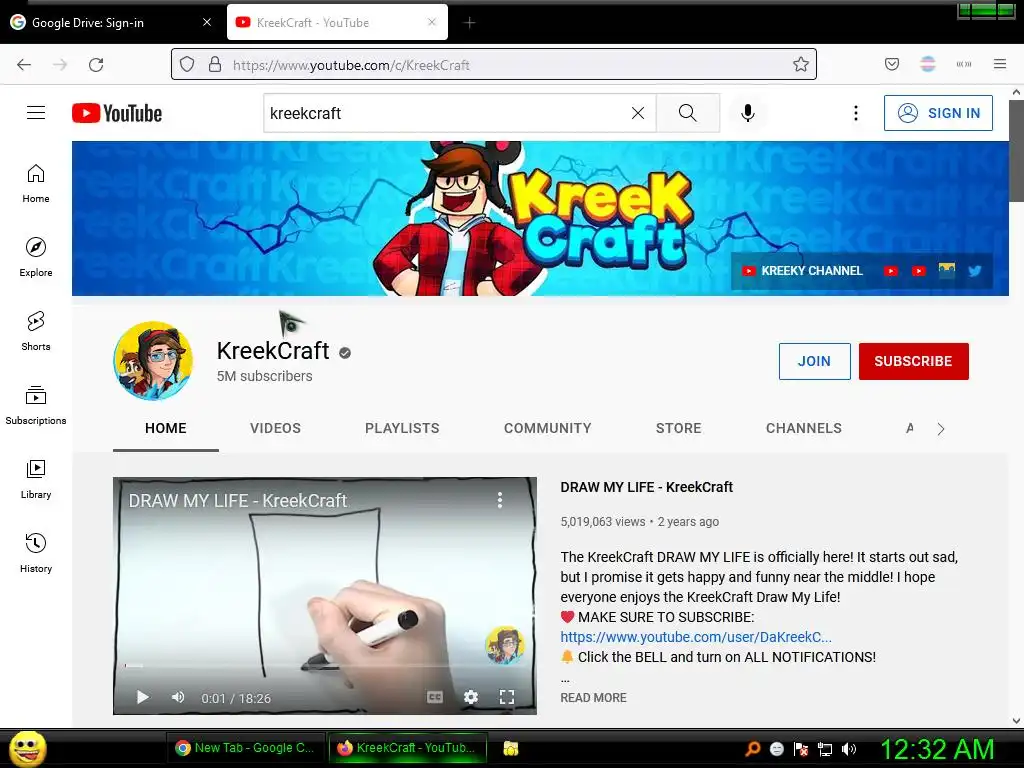Open Subscriptions in the sidebar
This screenshot has height=768, width=1024.
point(36,406)
